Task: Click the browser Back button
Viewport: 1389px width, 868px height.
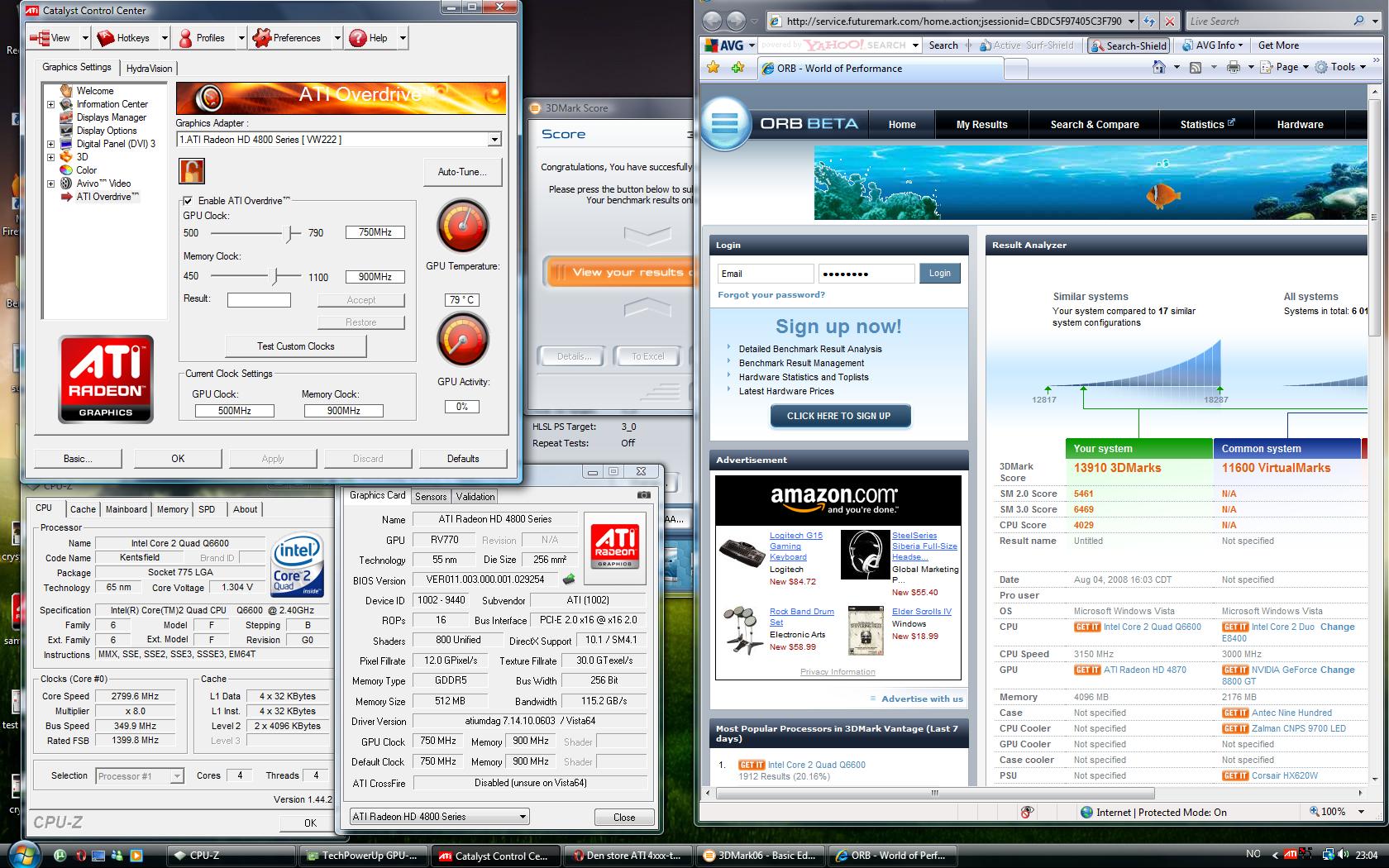Action: [x=713, y=21]
